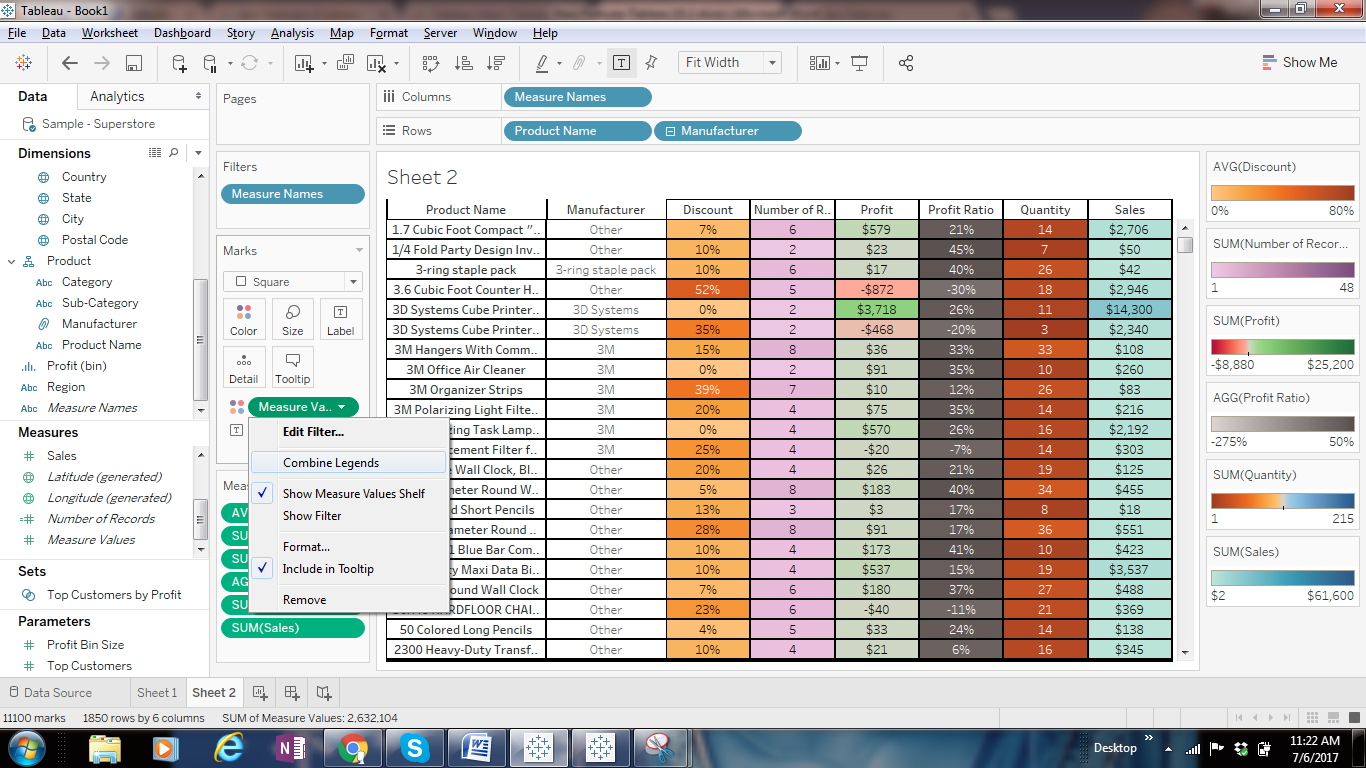Image resolution: width=1366 pixels, height=768 pixels.
Task: Click the Share toolbar icon
Action: pyautogui.click(x=906, y=63)
